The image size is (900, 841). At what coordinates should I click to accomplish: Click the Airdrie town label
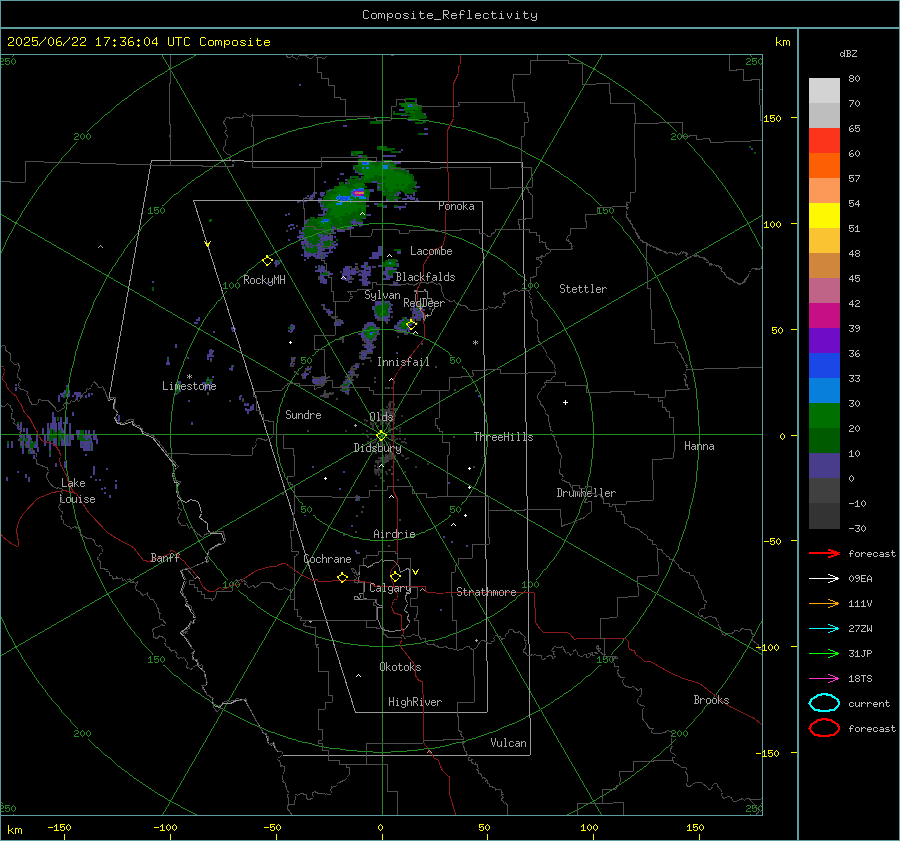pyautogui.click(x=394, y=534)
